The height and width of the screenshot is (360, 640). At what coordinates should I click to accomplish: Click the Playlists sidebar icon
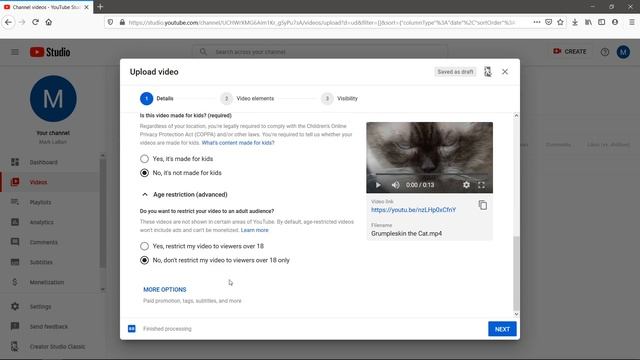point(15,202)
